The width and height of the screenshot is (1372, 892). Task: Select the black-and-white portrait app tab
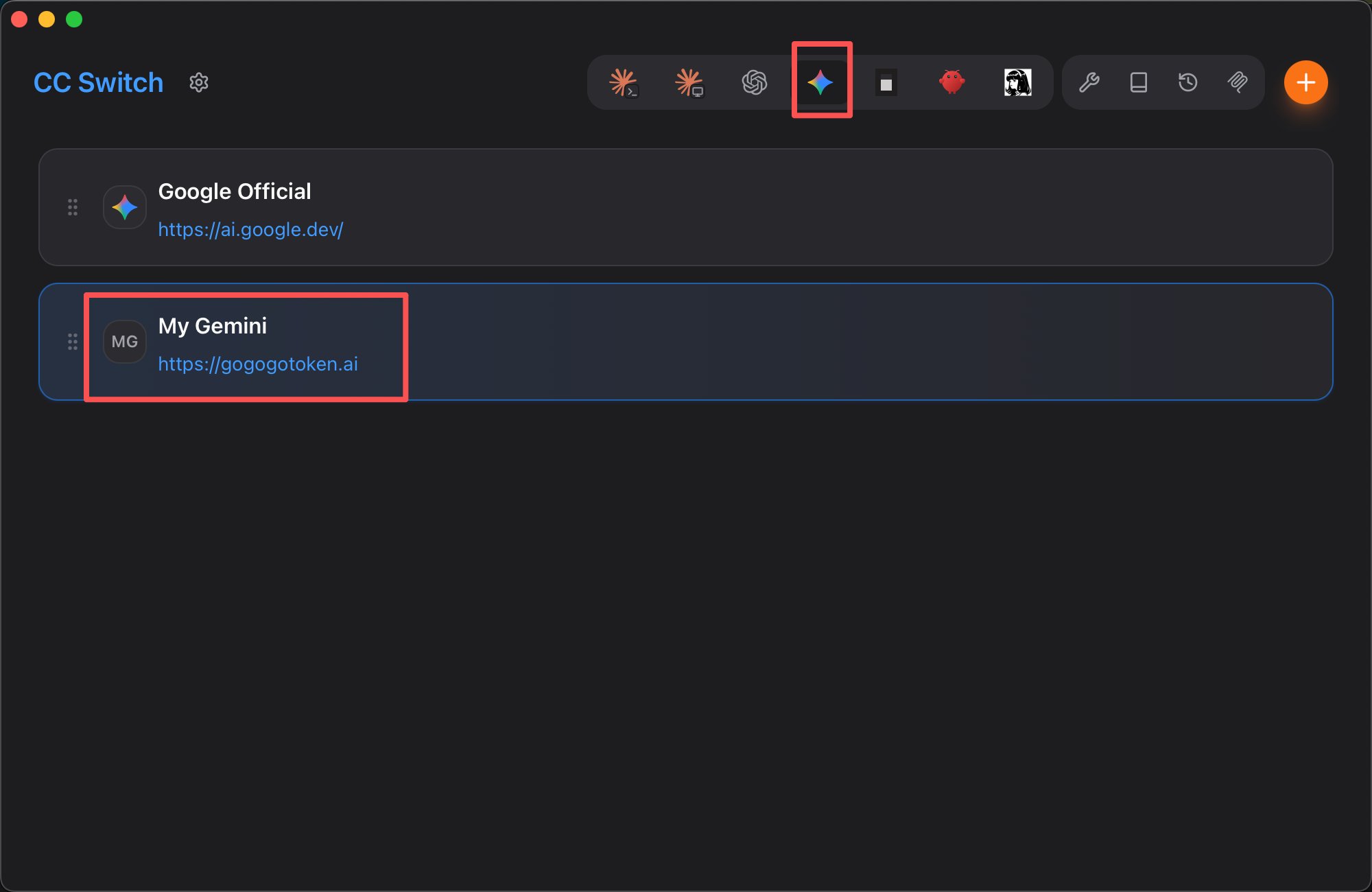pos(1018,83)
